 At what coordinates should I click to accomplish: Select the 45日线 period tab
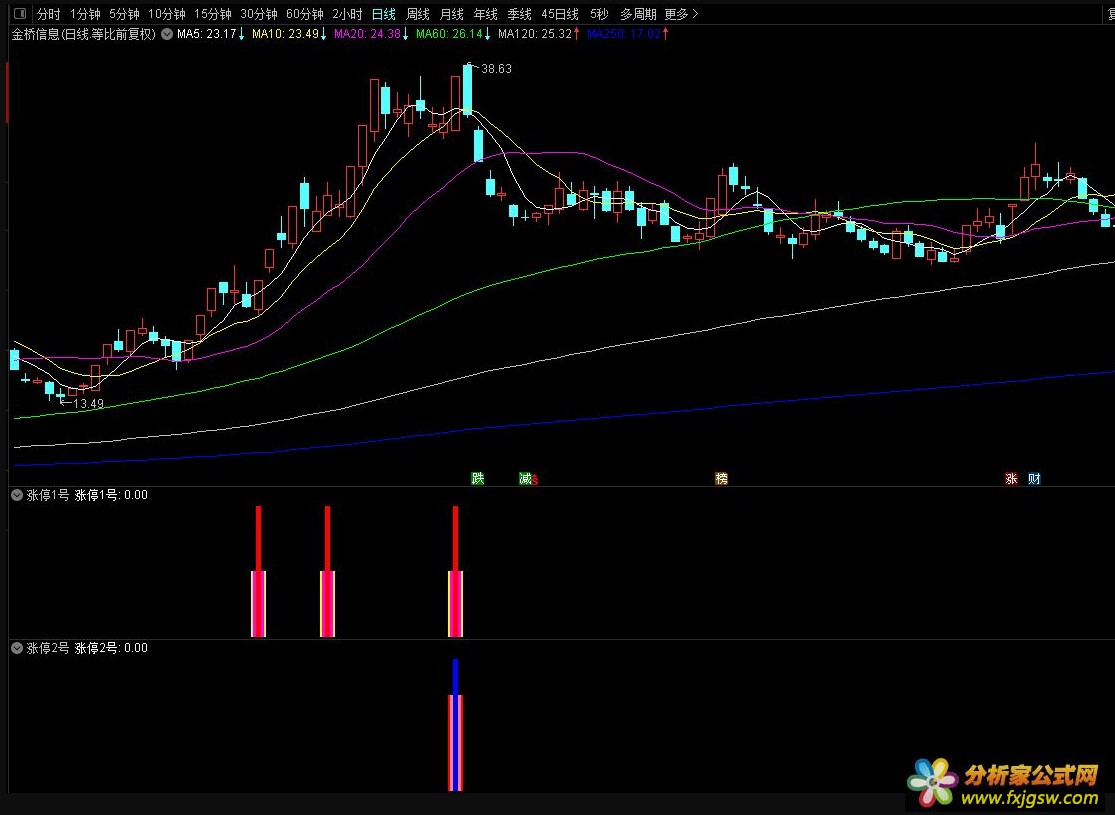click(x=560, y=14)
